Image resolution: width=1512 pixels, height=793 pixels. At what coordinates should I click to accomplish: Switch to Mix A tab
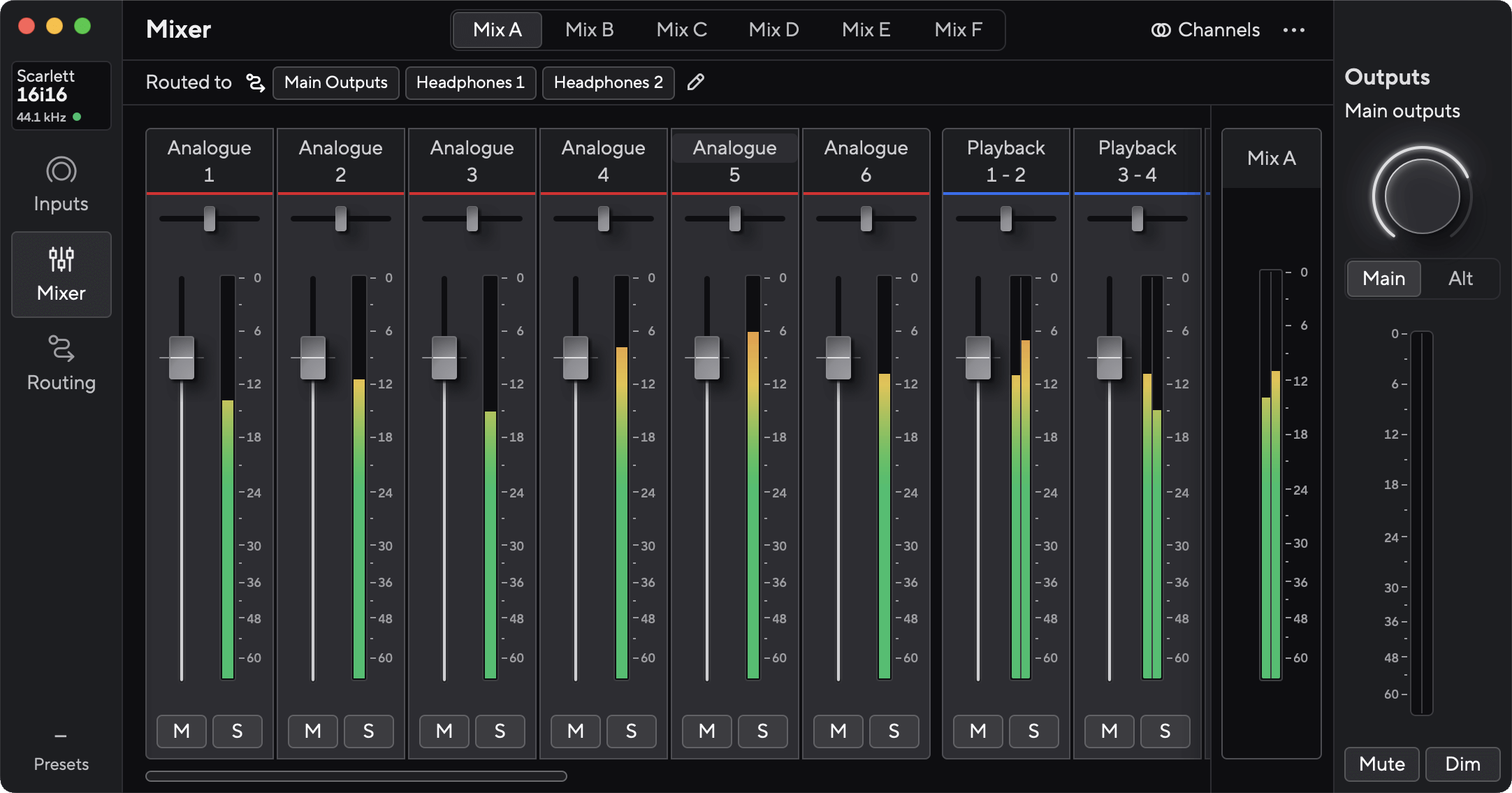pos(497,30)
